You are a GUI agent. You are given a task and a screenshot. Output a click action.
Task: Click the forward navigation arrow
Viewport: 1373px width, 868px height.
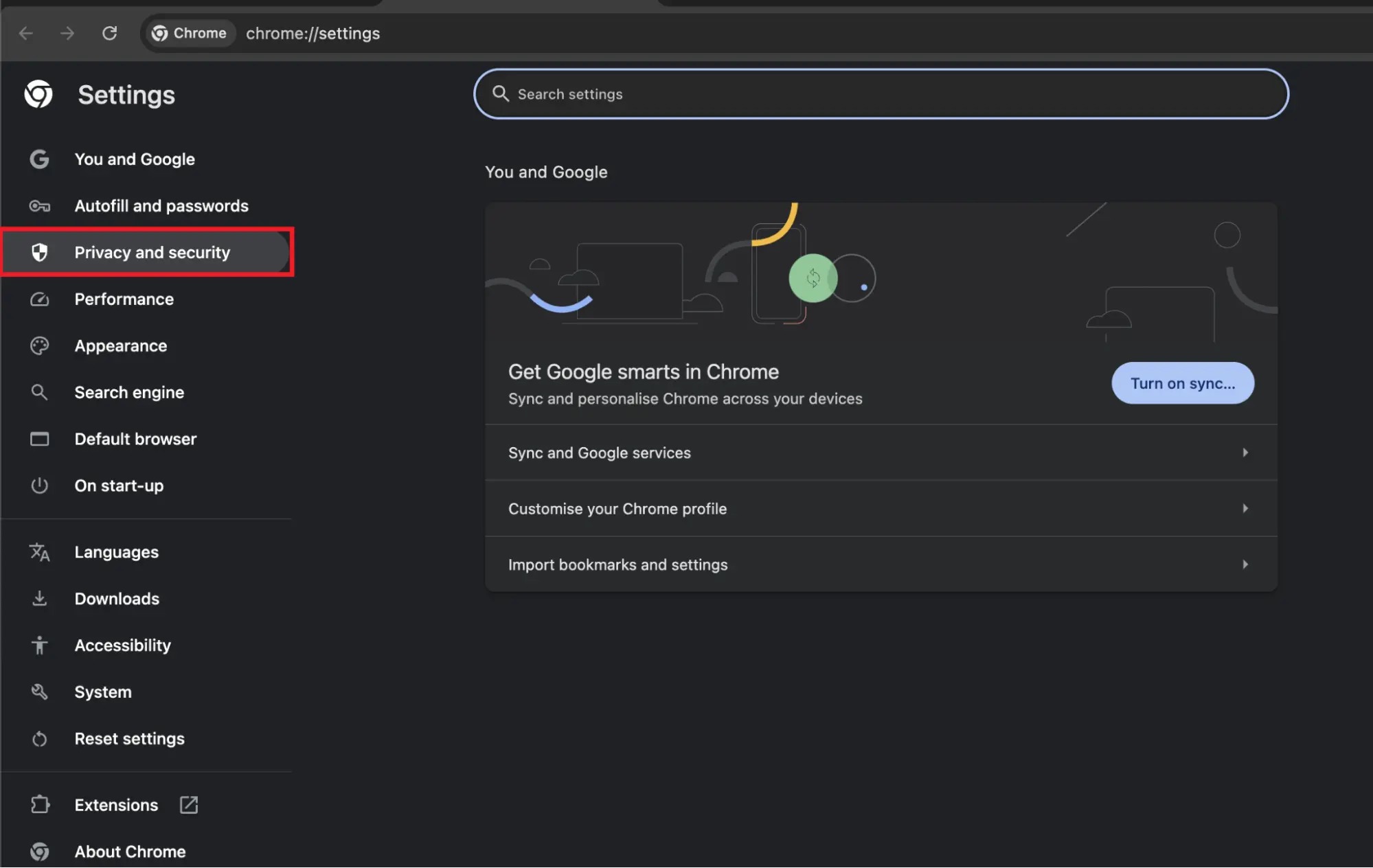67,33
